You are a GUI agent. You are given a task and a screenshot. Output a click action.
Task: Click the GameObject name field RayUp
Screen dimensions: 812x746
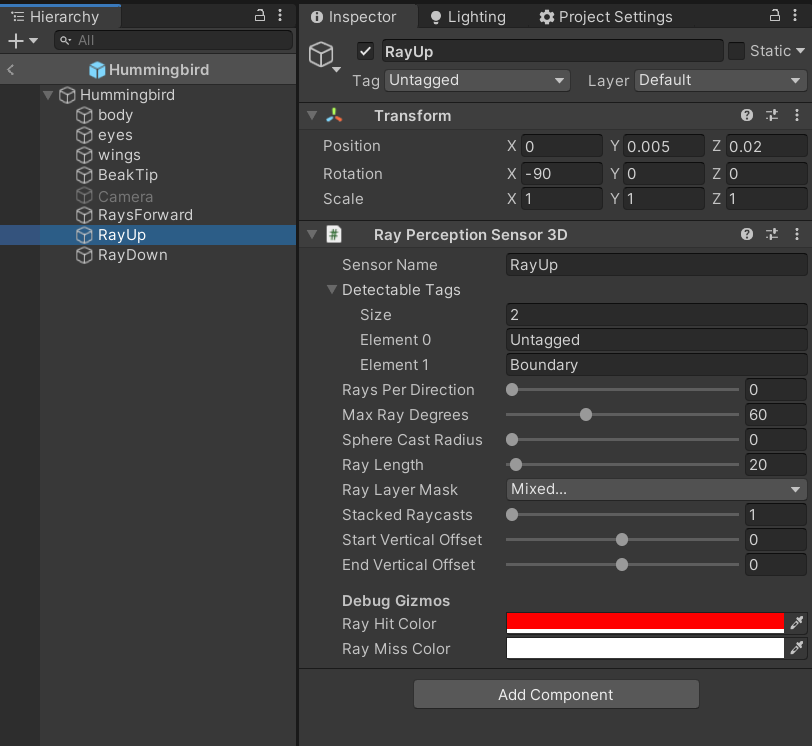pos(553,51)
